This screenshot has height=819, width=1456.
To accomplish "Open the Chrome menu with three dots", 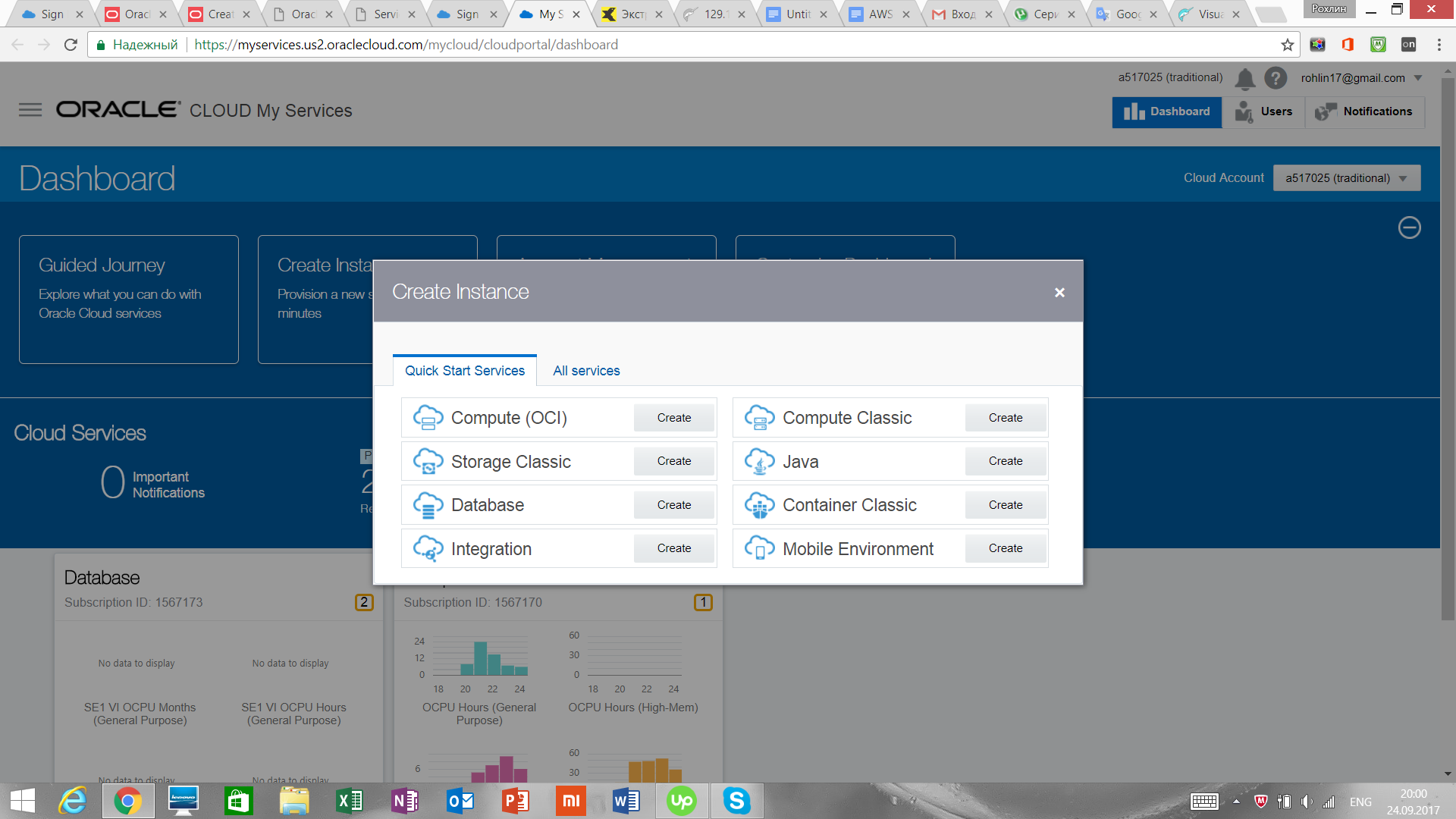I will click(x=1439, y=45).
